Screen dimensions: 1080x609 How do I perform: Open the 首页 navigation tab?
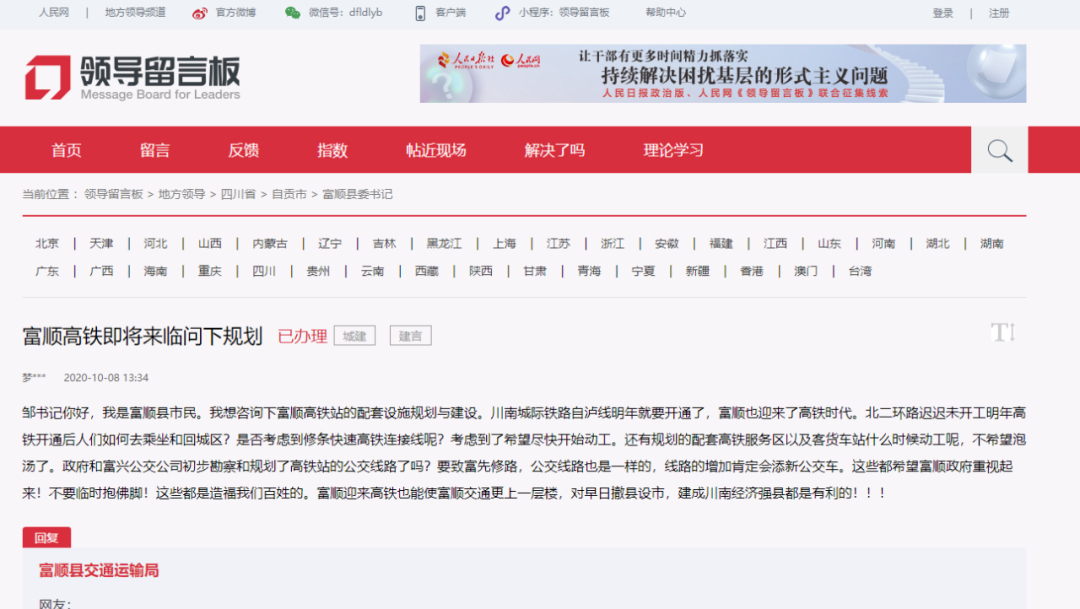[66, 151]
